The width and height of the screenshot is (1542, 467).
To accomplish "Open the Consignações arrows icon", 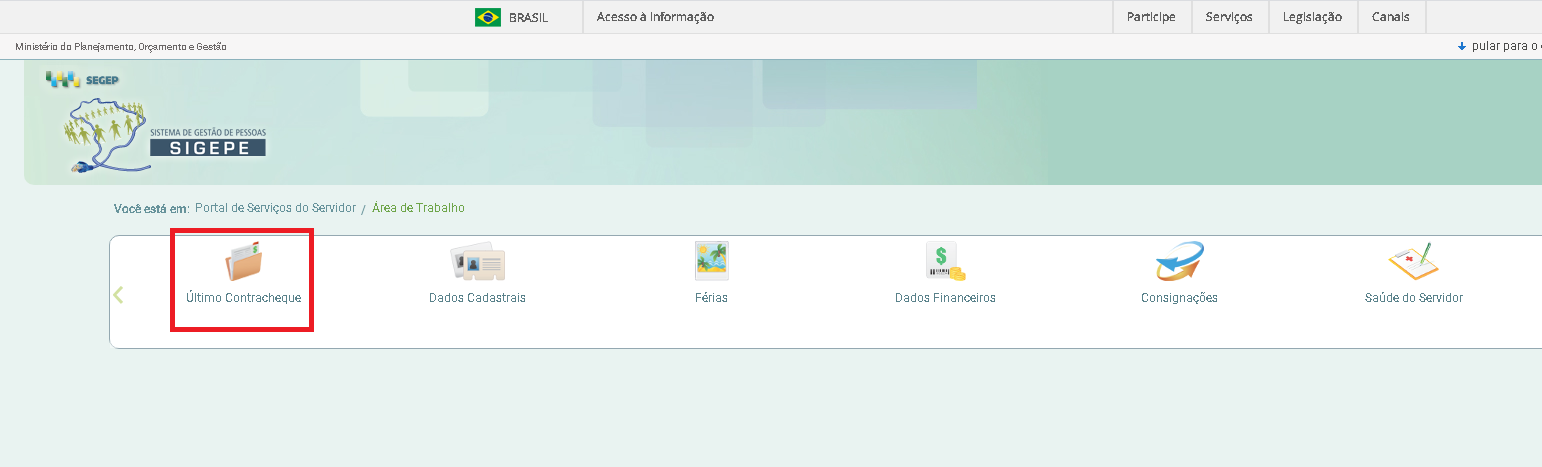I will pyautogui.click(x=1179, y=262).
